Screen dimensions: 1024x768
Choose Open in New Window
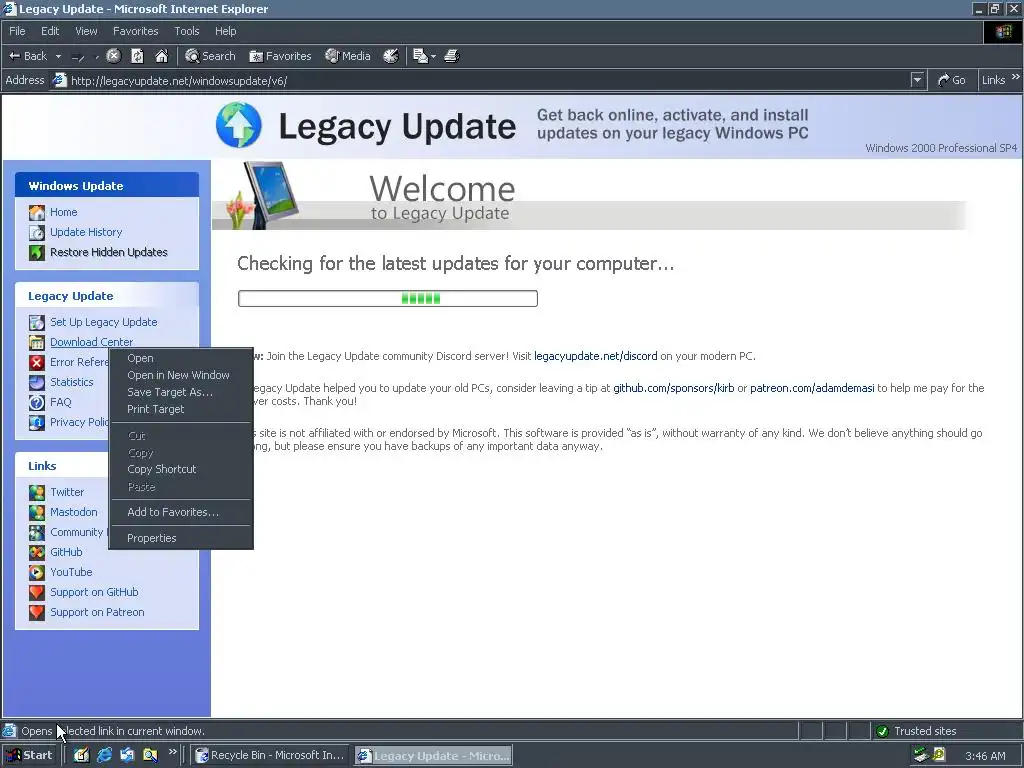click(x=181, y=375)
